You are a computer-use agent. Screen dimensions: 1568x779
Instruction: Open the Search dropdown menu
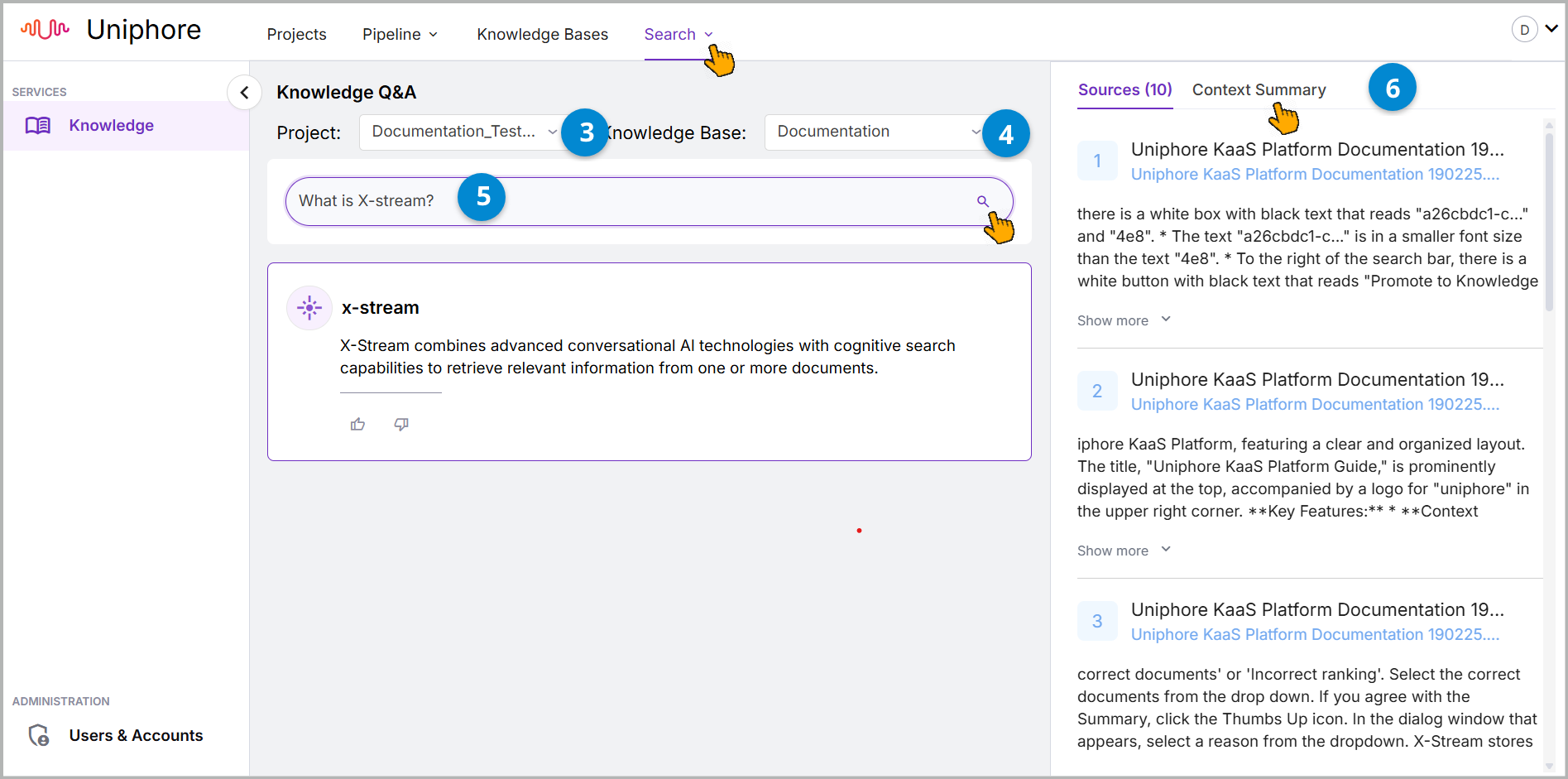pyautogui.click(x=679, y=34)
